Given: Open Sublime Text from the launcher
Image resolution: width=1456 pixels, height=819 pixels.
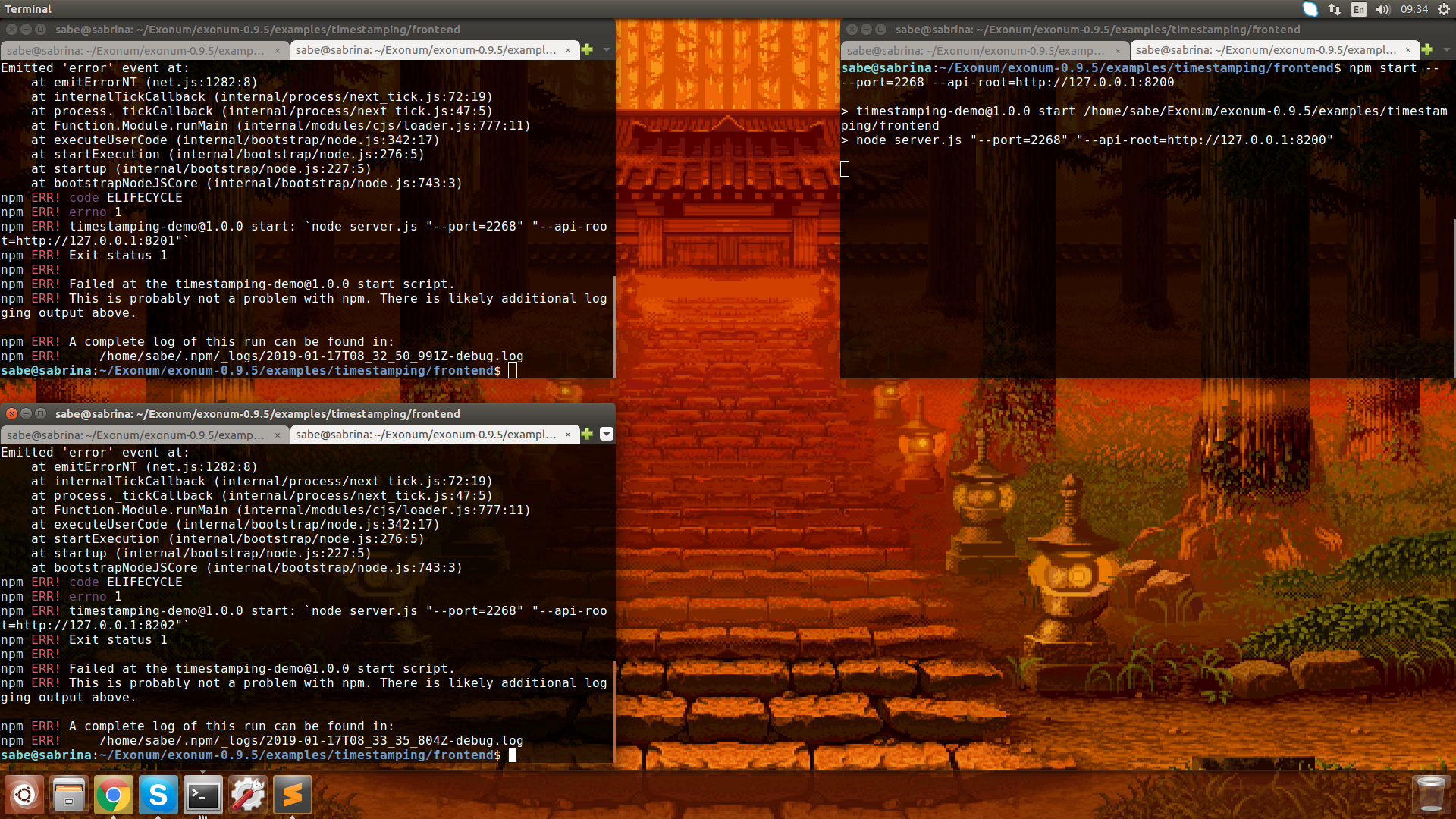Looking at the screenshot, I should tap(292, 794).
